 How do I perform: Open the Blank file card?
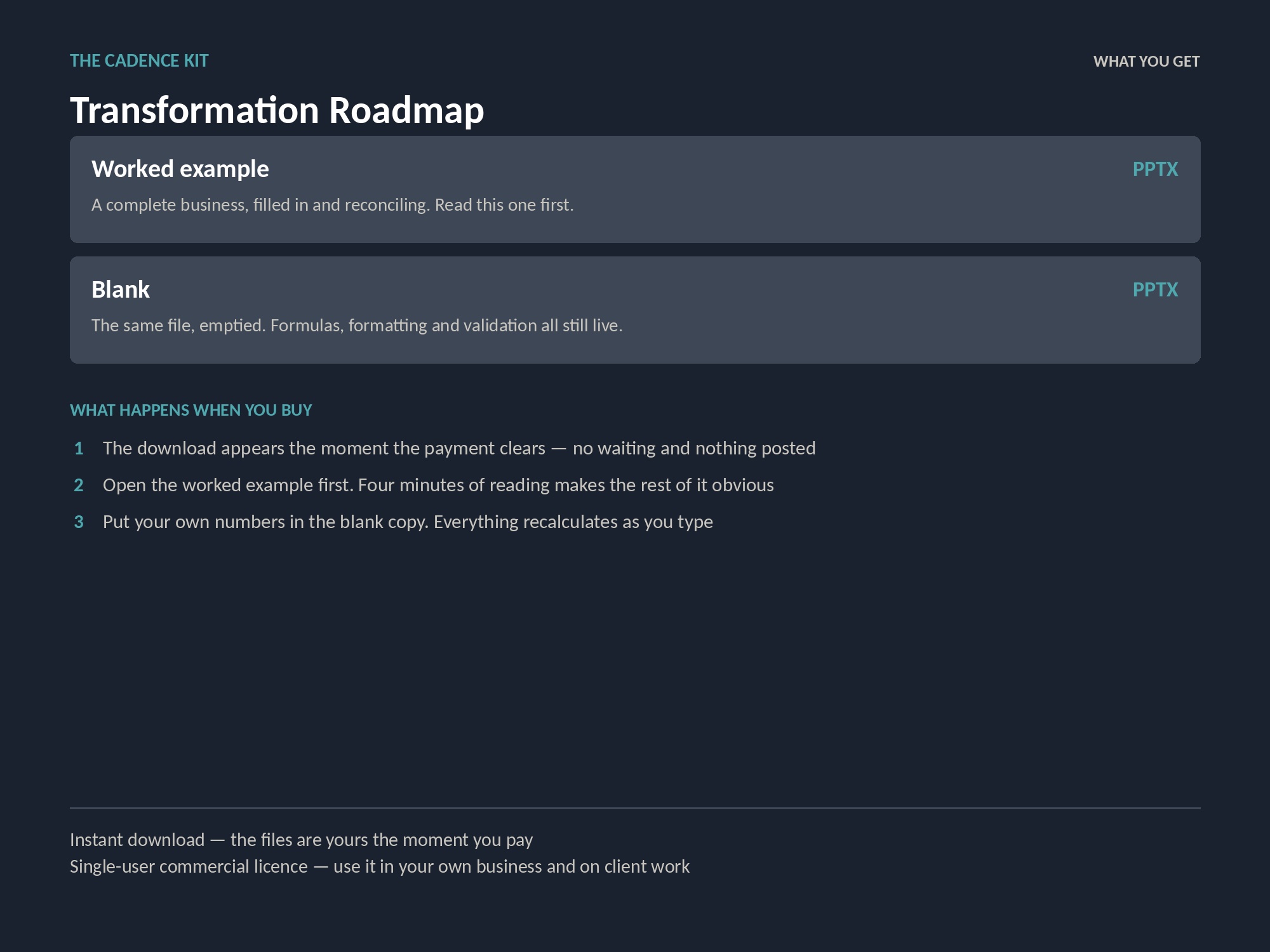click(x=635, y=310)
